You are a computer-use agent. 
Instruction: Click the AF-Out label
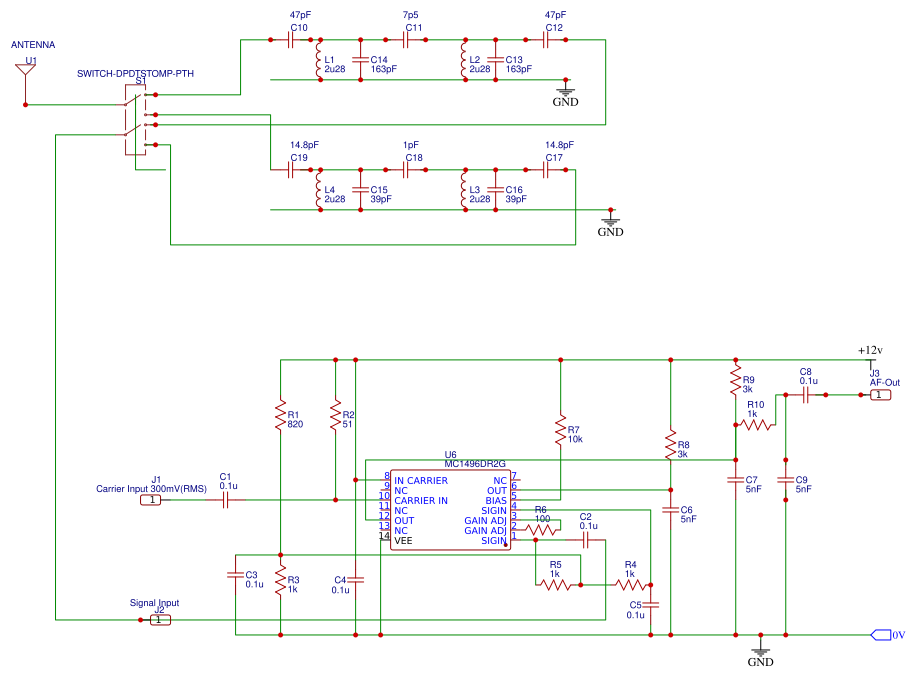click(x=885, y=382)
